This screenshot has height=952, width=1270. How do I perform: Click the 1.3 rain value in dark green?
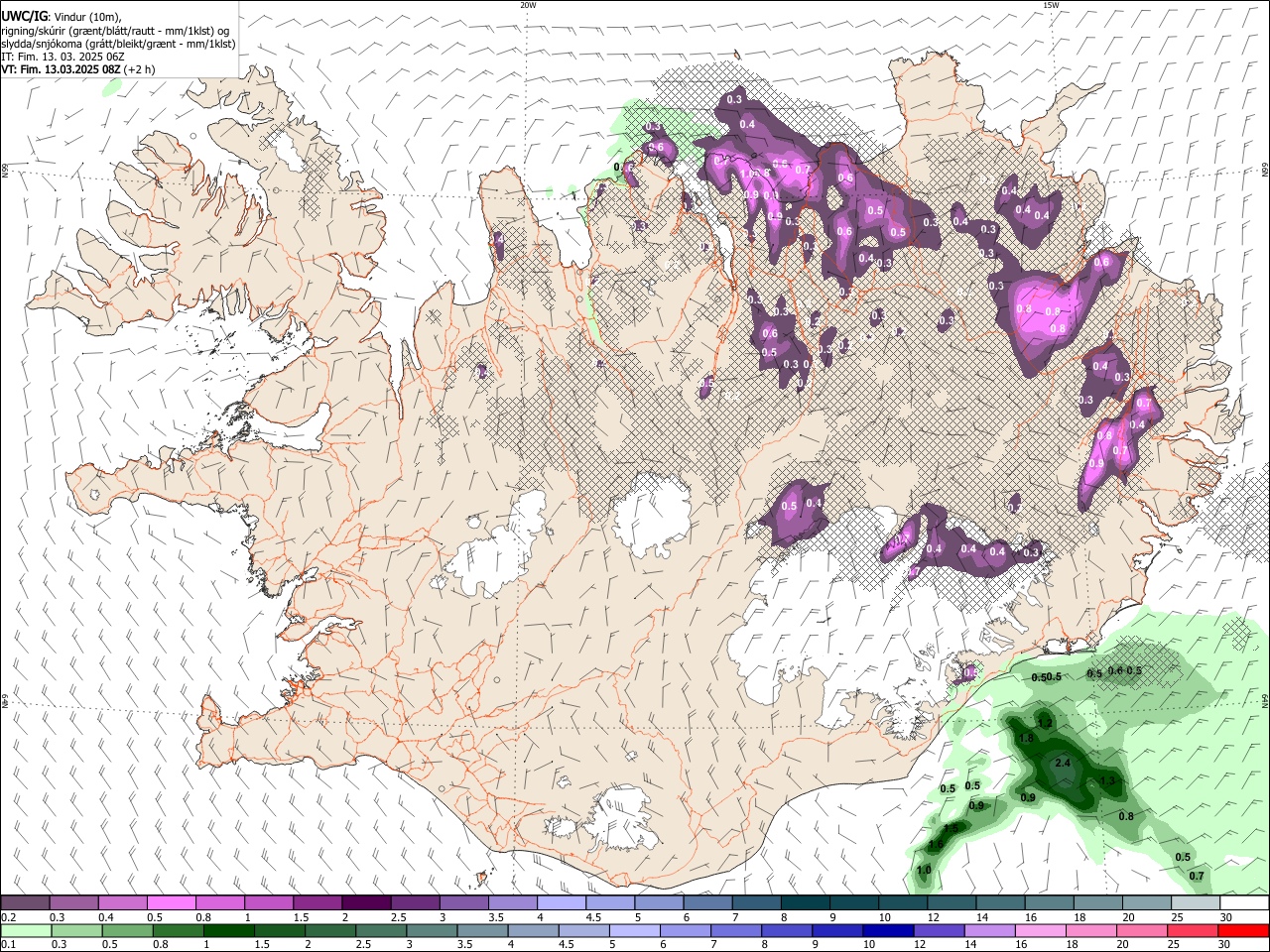(1108, 781)
